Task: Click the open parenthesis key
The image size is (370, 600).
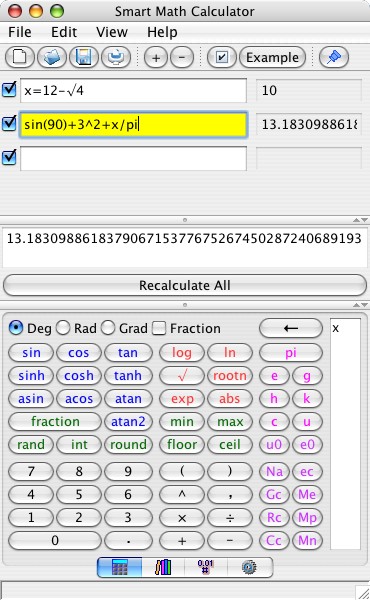Action: [x=182, y=471]
